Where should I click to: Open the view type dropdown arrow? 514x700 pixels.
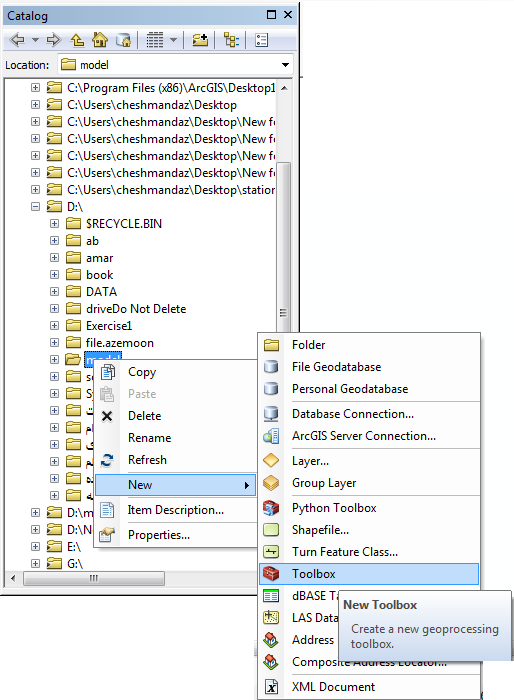click(174, 40)
